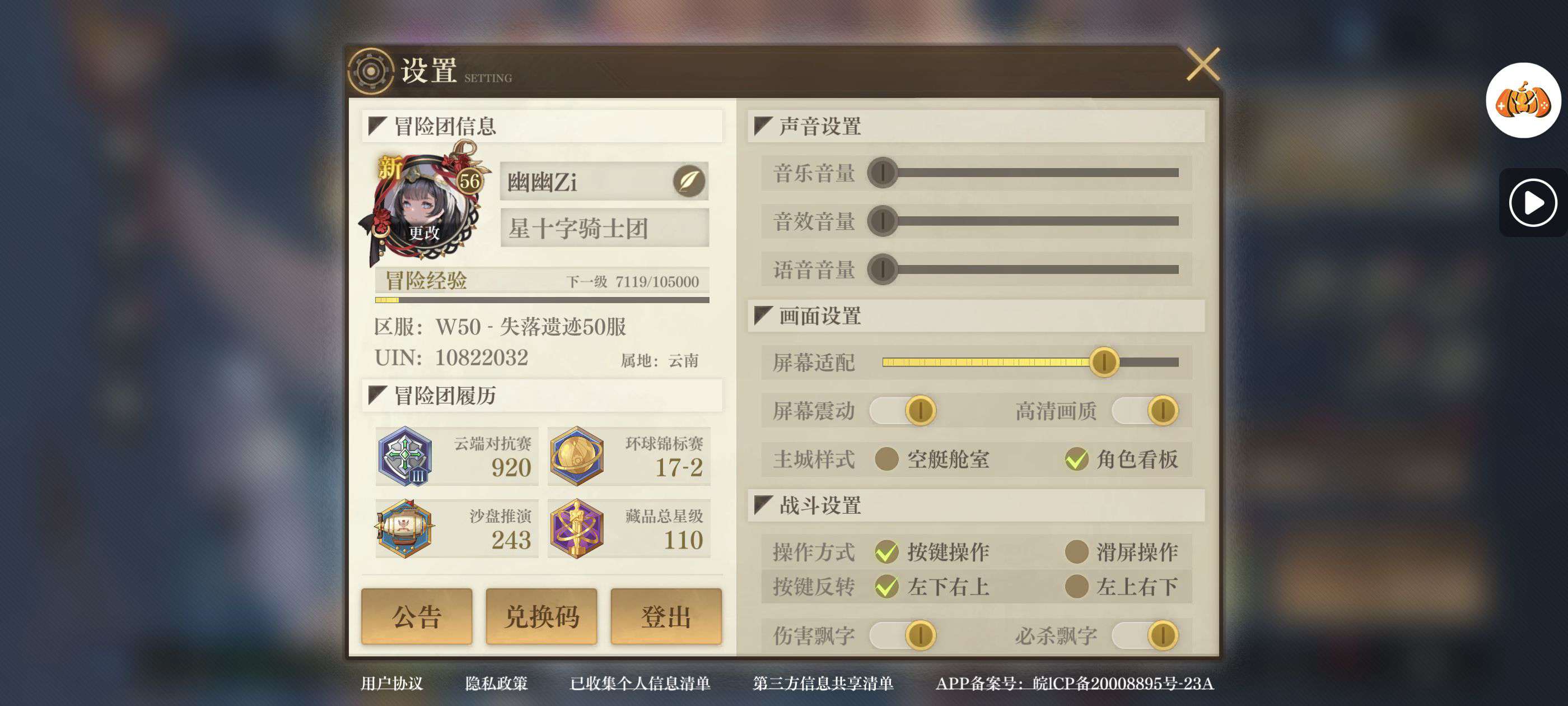1568x706 pixels.
Task: Open the 环球锦标赛 globe badge
Action: tap(576, 456)
